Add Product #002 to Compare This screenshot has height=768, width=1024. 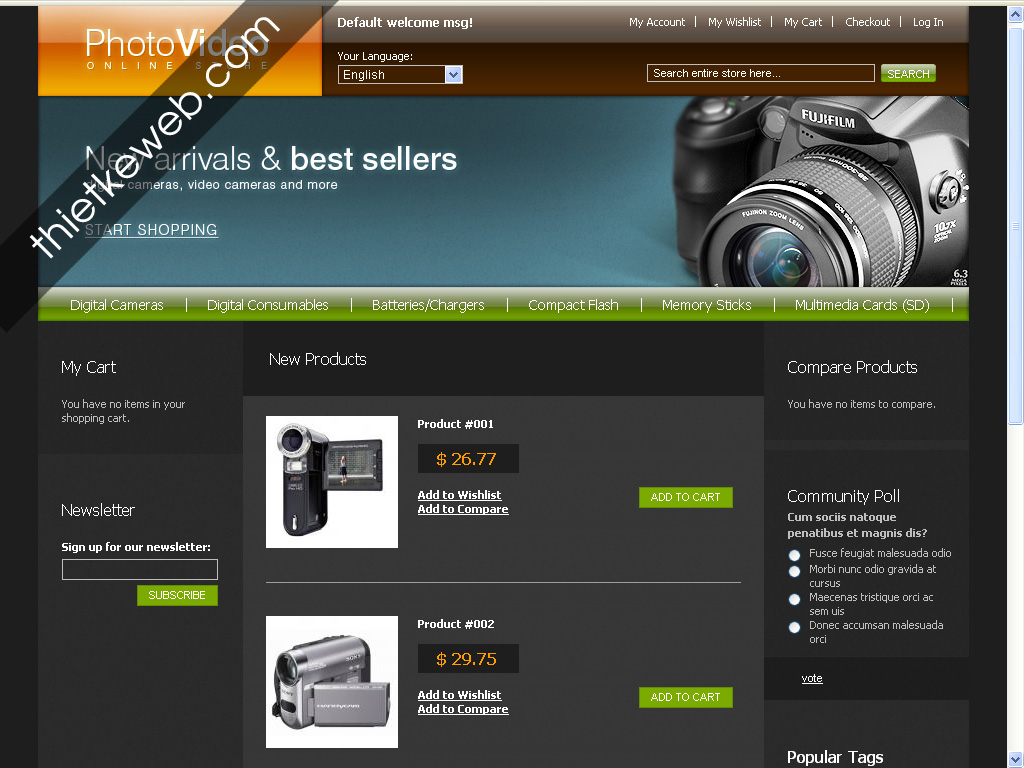click(x=463, y=709)
